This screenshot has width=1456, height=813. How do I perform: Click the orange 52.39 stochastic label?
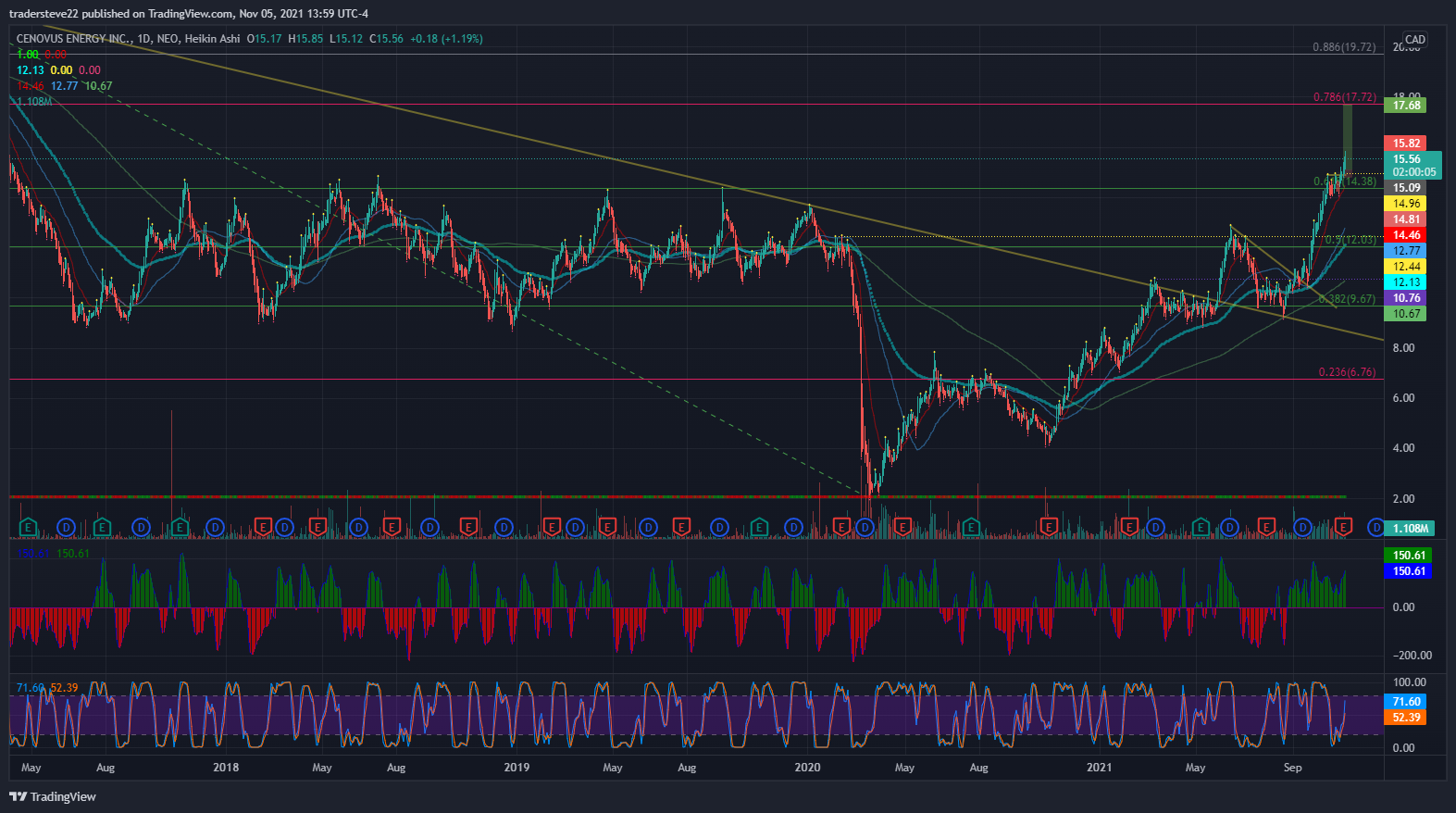1405,718
